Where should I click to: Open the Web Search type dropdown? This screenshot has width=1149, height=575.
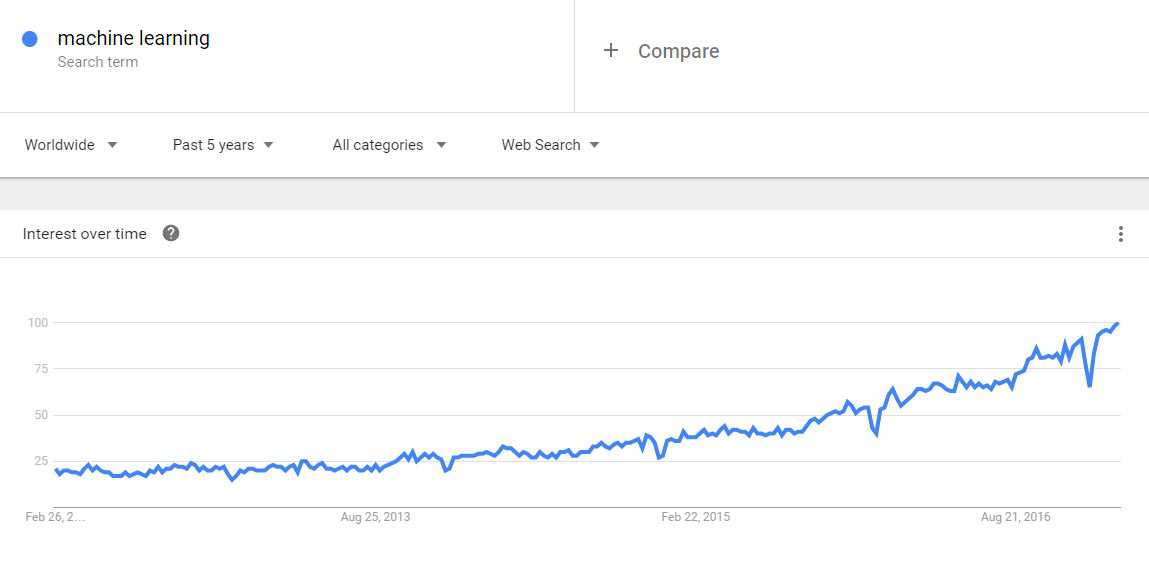click(x=550, y=145)
